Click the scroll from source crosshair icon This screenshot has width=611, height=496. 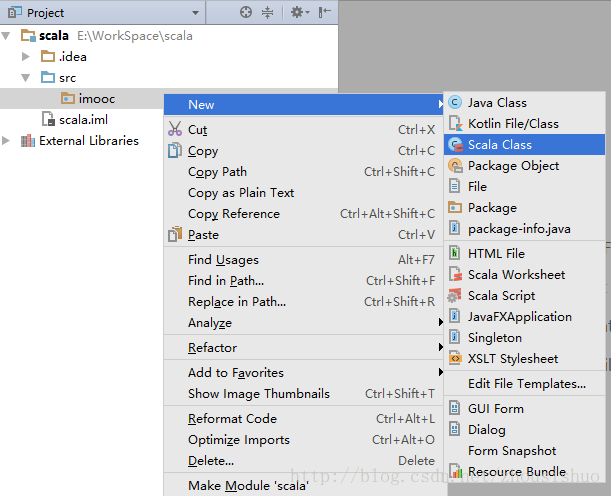pyautogui.click(x=245, y=12)
